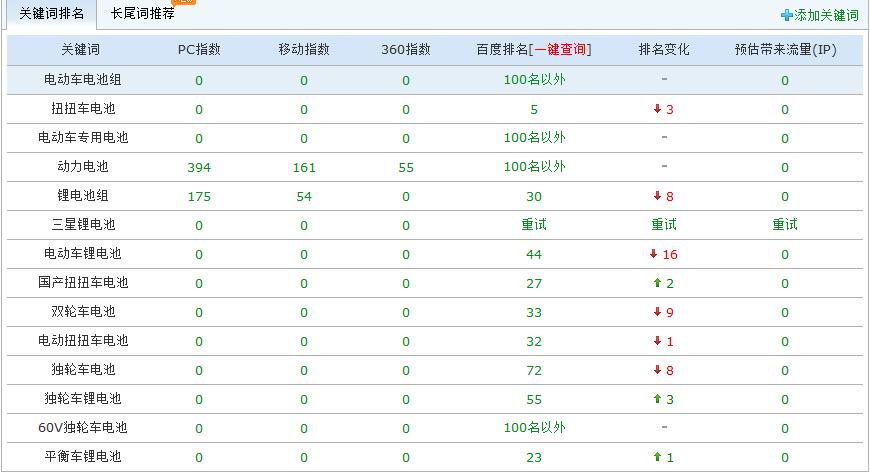Click 重试 in the 预估带来流量 column
The image size is (870, 473).
(x=785, y=225)
